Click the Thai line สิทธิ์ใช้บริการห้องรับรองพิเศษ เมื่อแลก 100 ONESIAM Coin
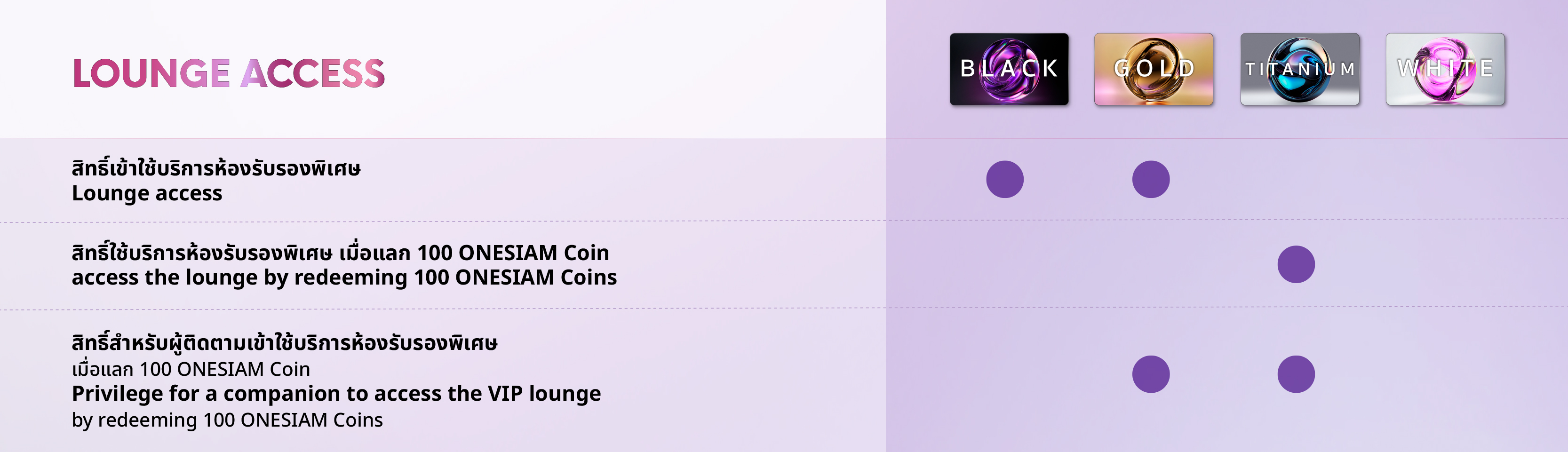This screenshot has height=452, width=1568. (x=340, y=253)
